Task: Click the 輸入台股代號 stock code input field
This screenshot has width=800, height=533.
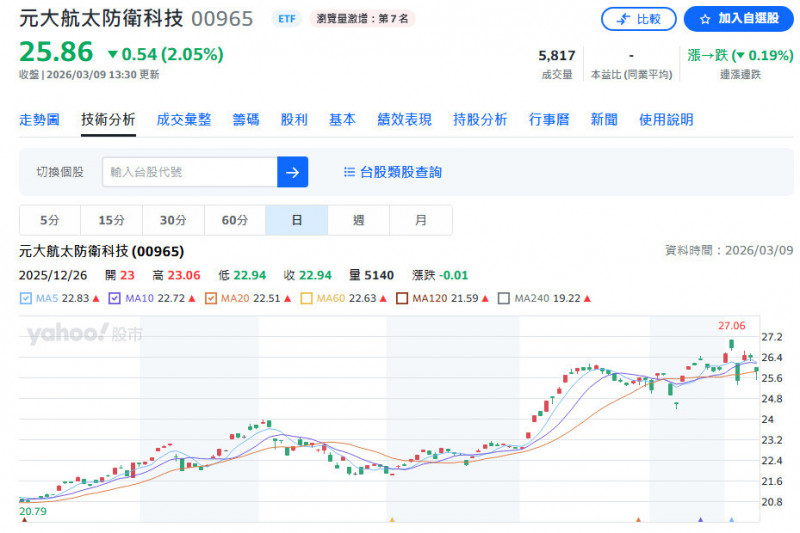Action: pos(190,172)
